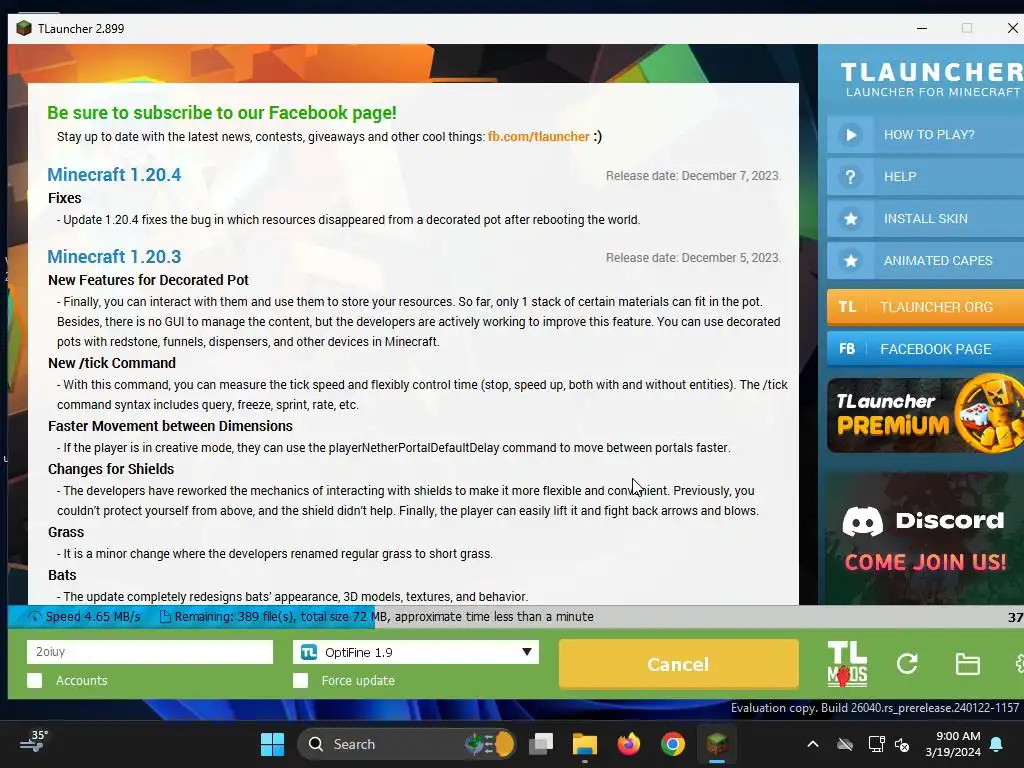Click the TLauncher taskbar icon
The width and height of the screenshot is (1024, 768).
tap(716, 744)
